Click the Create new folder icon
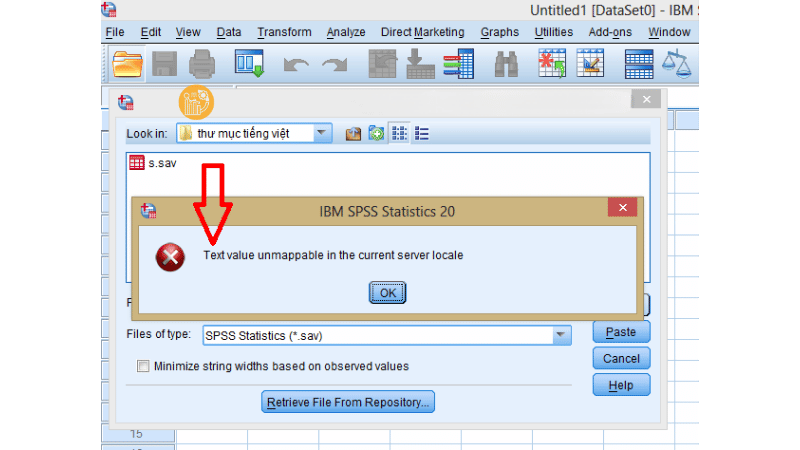800x450 pixels. (x=376, y=133)
